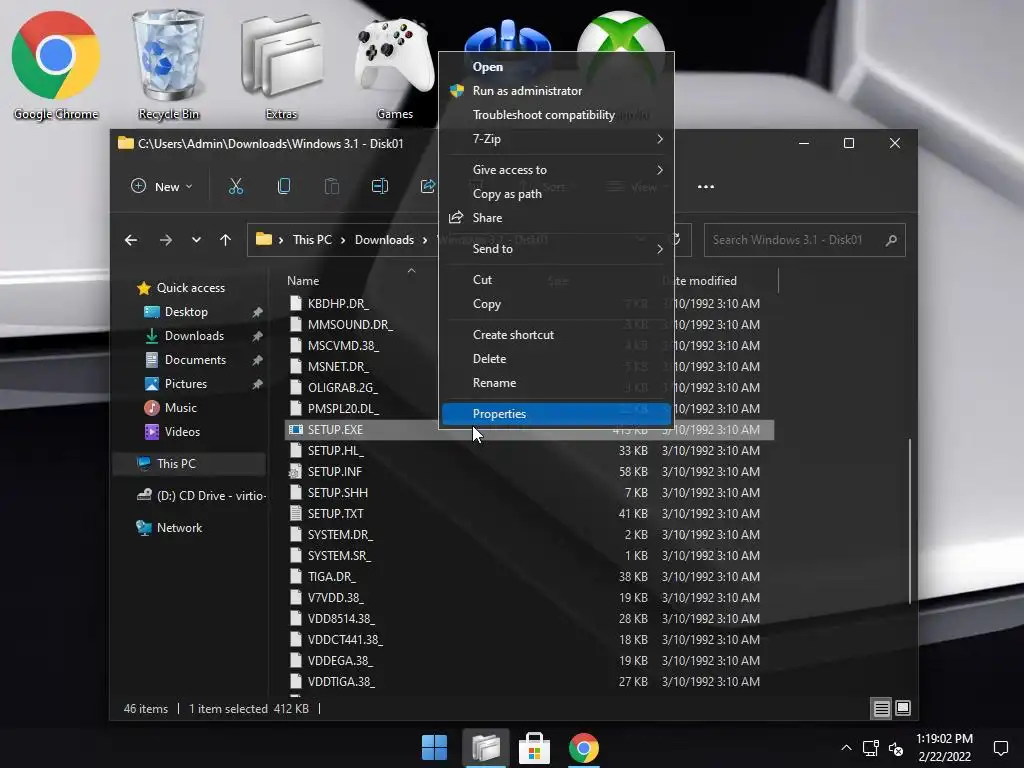Open the New dropdown button
The image size is (1024, 768).
click(x=161, y=187)
